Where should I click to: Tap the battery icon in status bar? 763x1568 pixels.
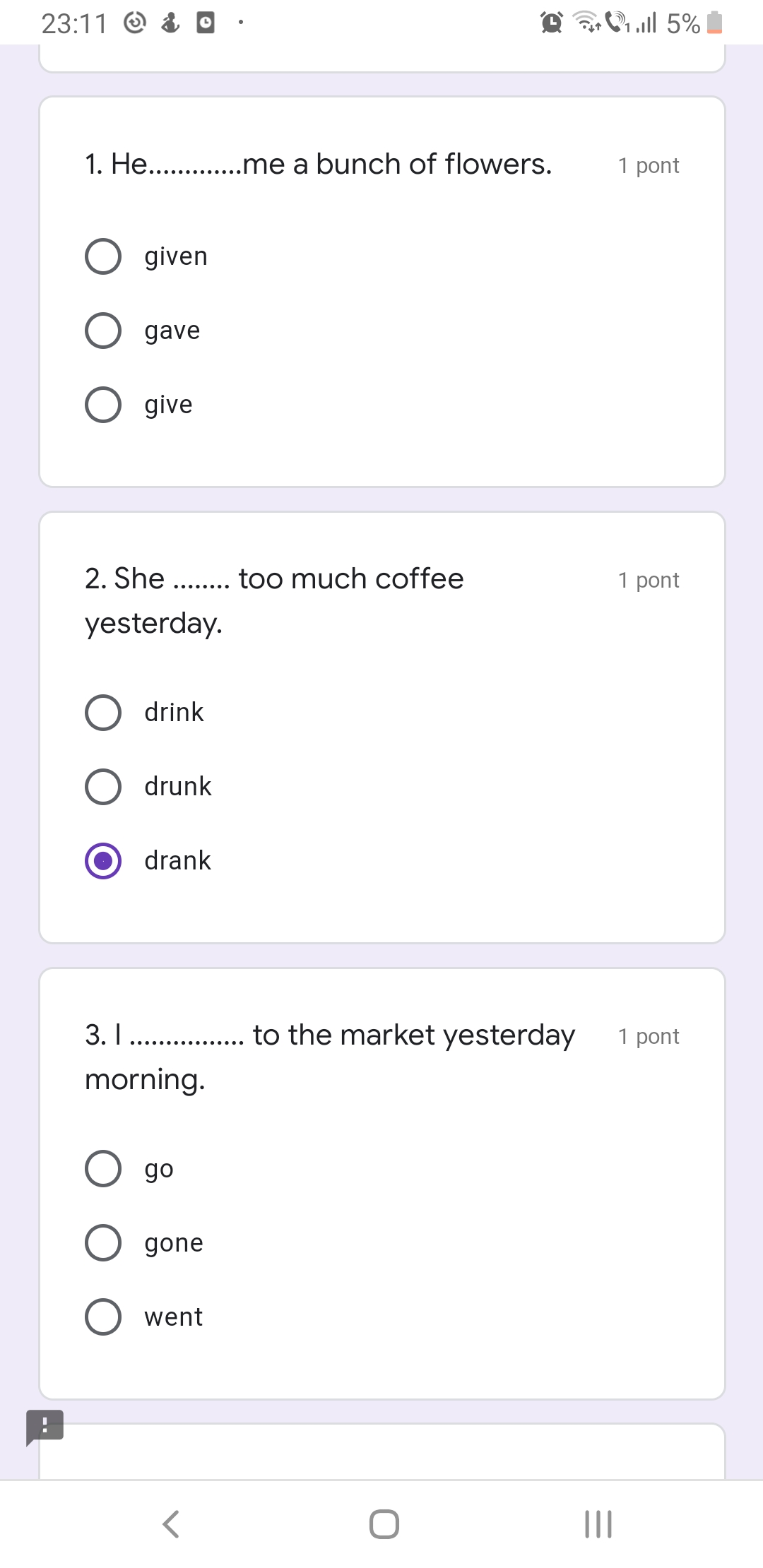(x=715, y=23)
